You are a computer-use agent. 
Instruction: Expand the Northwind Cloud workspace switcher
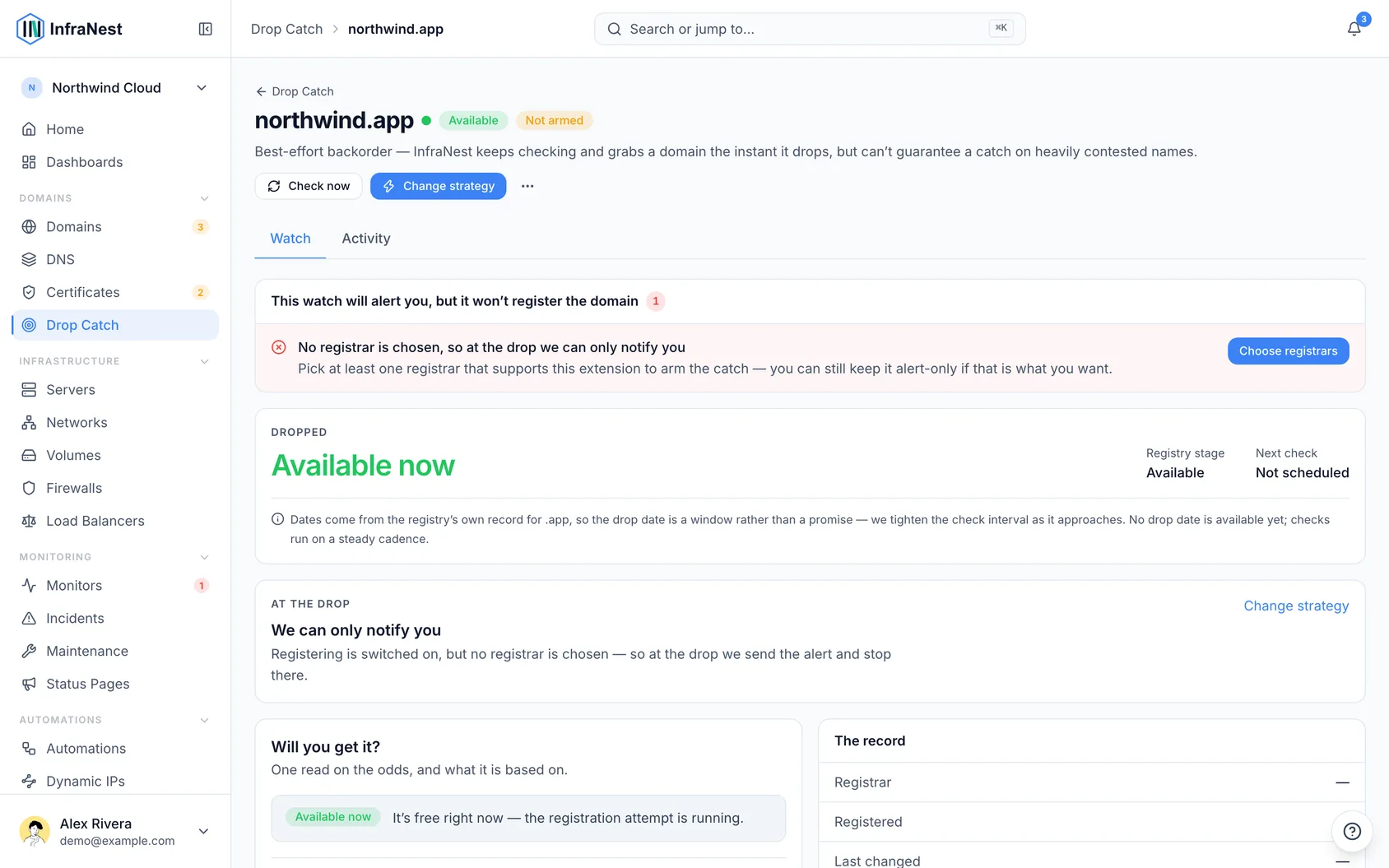point(115,88)
